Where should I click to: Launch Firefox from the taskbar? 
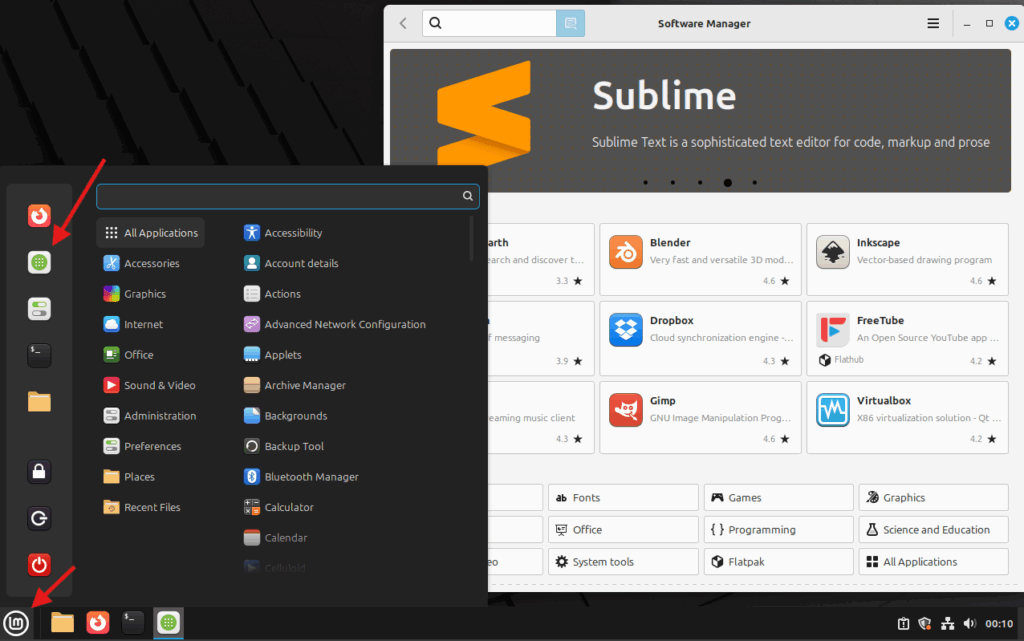coord(98,623)
